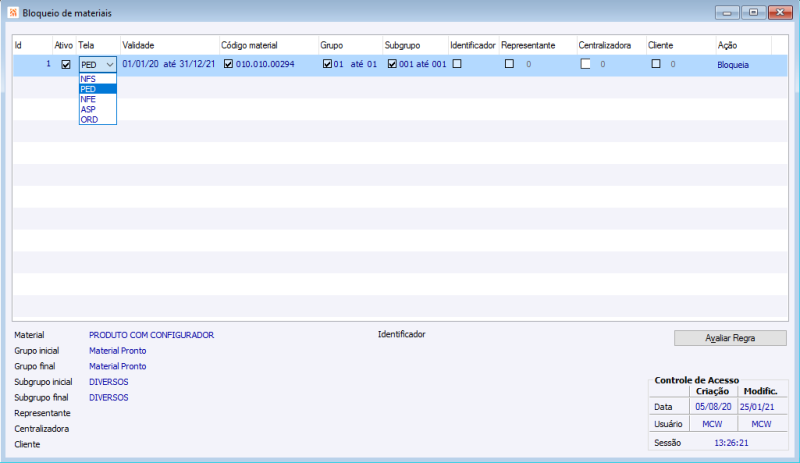
Task: Choose ASP in the Tela list
Action: (98, 110)
